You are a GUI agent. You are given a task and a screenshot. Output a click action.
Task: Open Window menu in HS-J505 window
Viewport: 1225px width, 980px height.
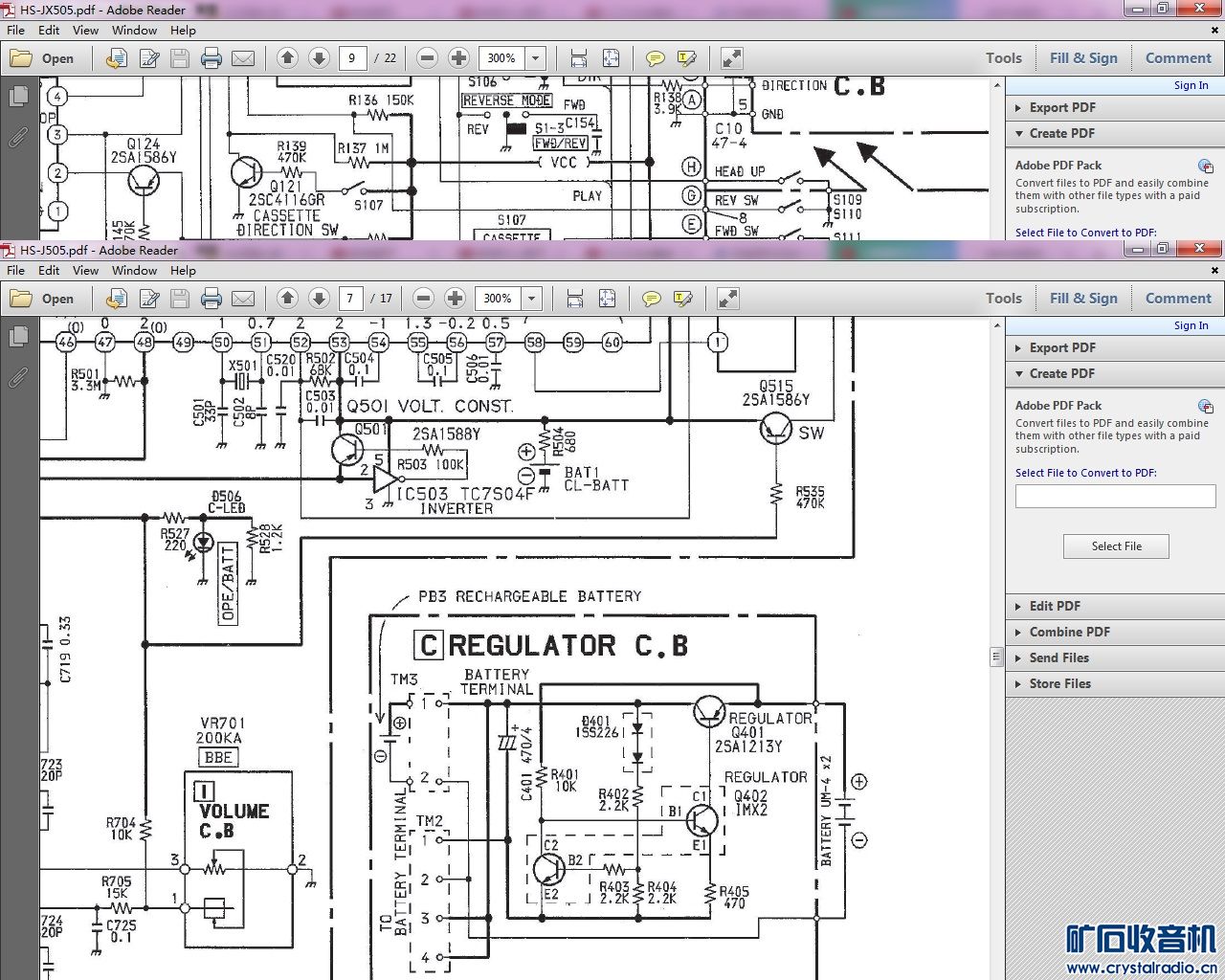point(134,270)
